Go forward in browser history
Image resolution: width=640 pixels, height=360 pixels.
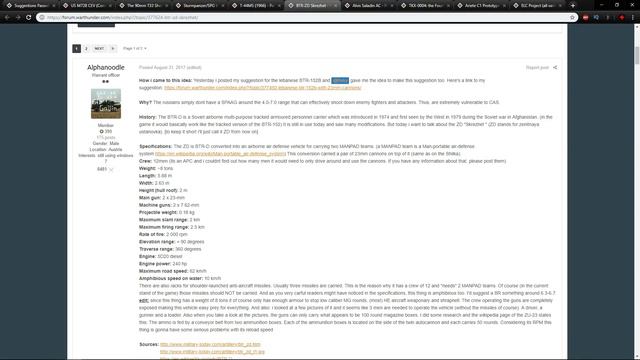click(18, 18)
